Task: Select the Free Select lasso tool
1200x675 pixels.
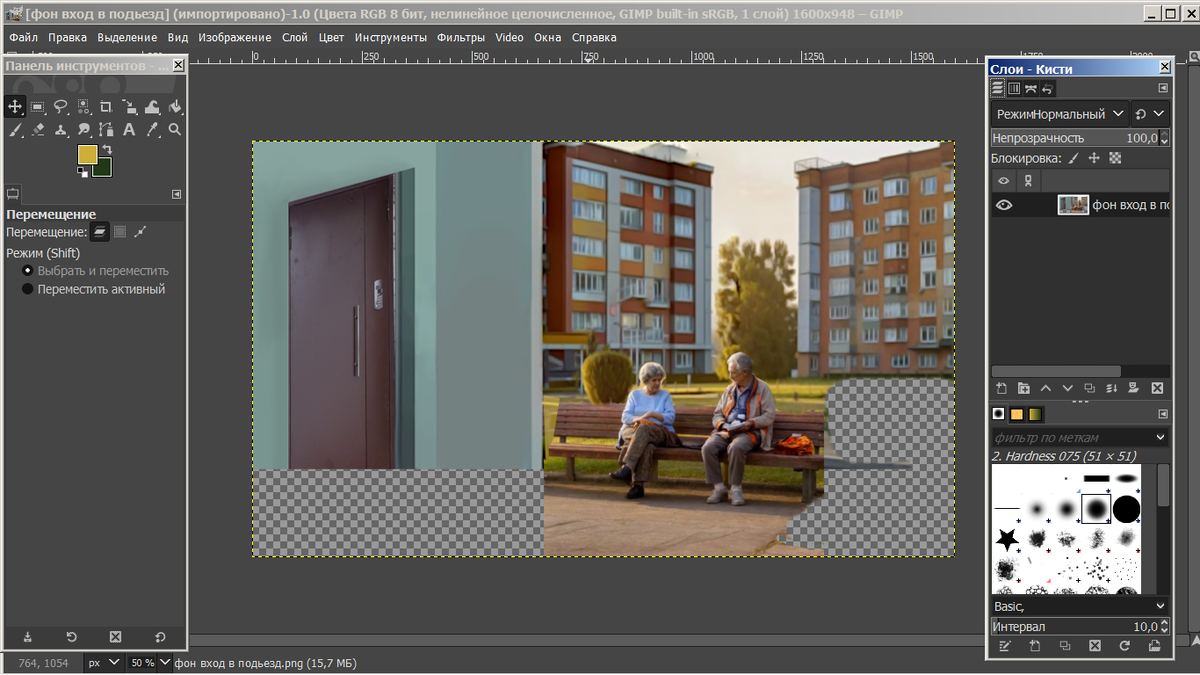Action: 60,107
